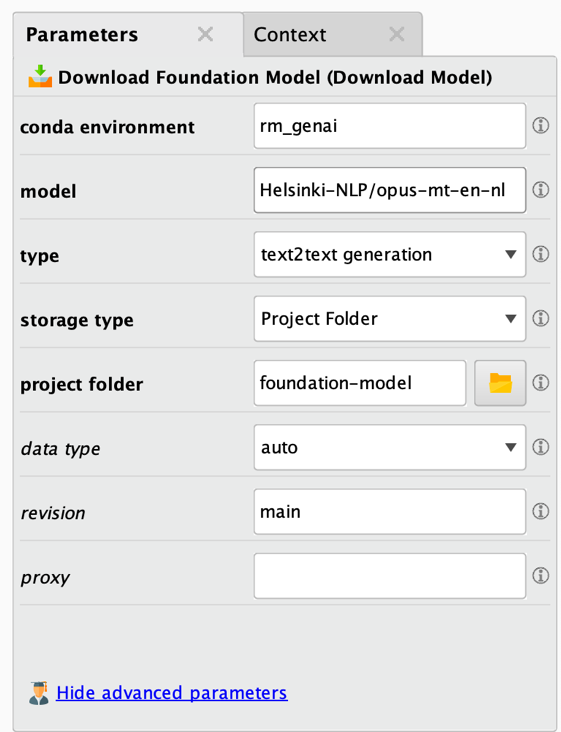Click the info icon beside proxy field
The height and width of the screenshot is (732, 561).
coord(540,575)
